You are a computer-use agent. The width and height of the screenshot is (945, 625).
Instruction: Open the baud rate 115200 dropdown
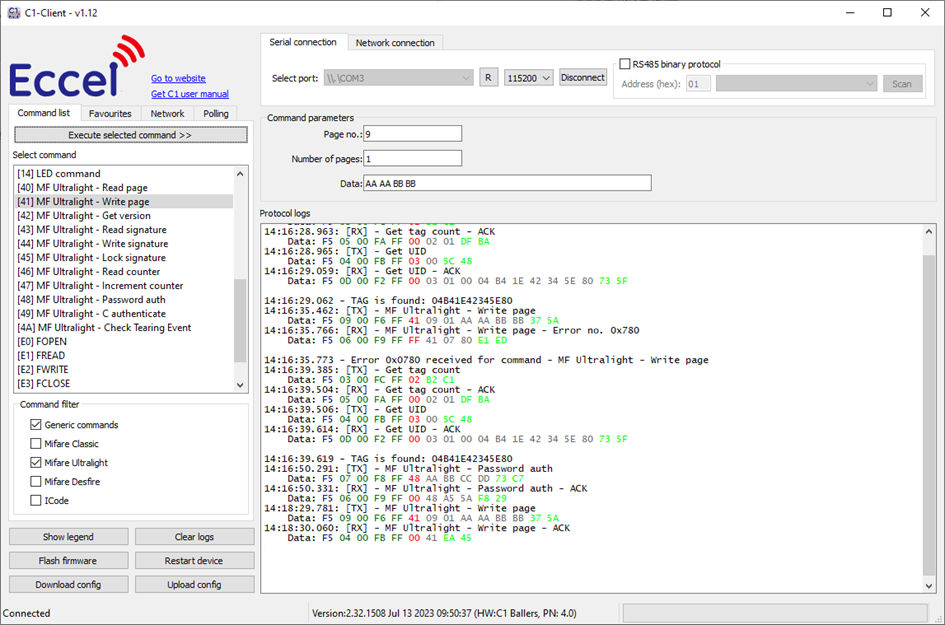coord(529,78)
